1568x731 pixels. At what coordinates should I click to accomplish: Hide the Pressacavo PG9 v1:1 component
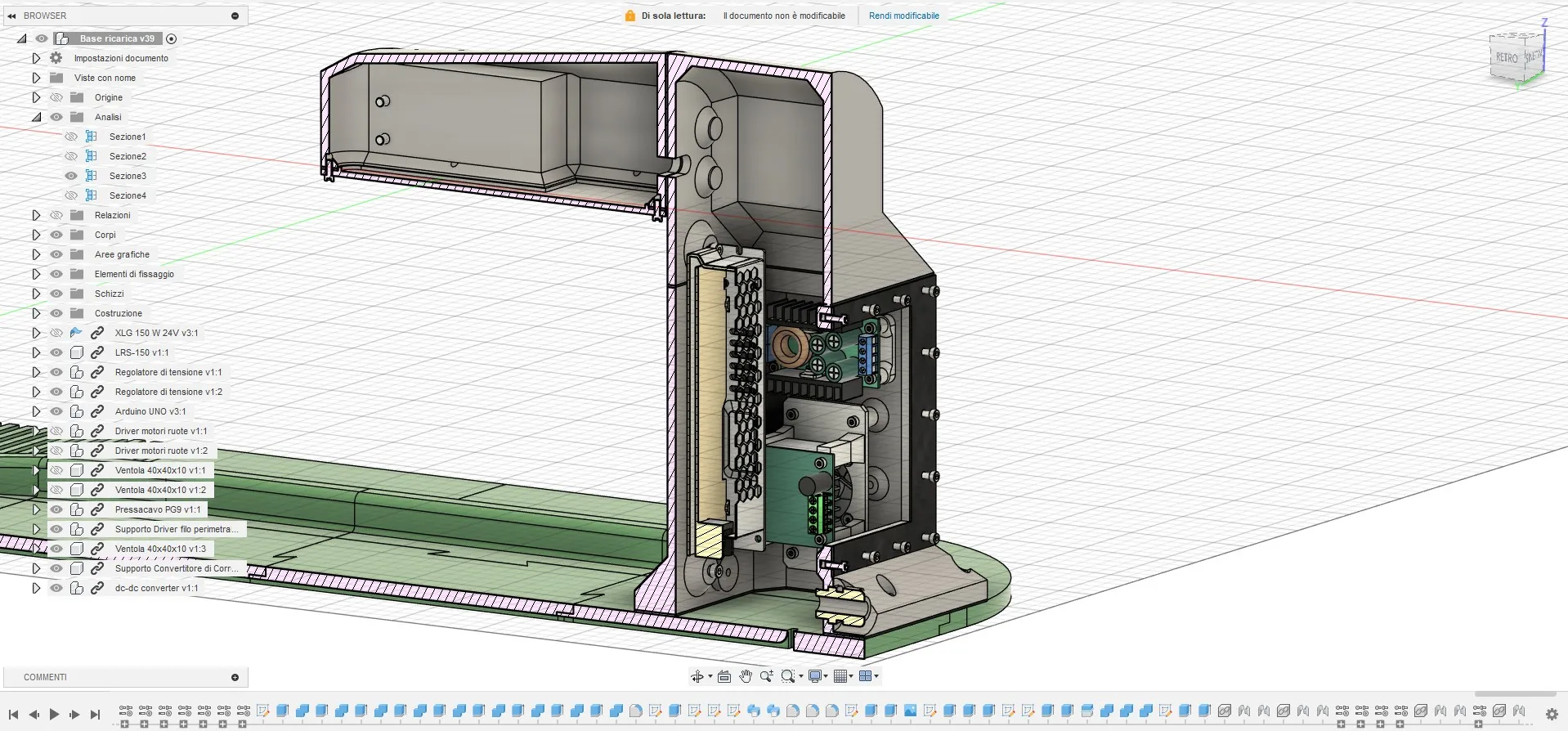(x=56, y=509)
